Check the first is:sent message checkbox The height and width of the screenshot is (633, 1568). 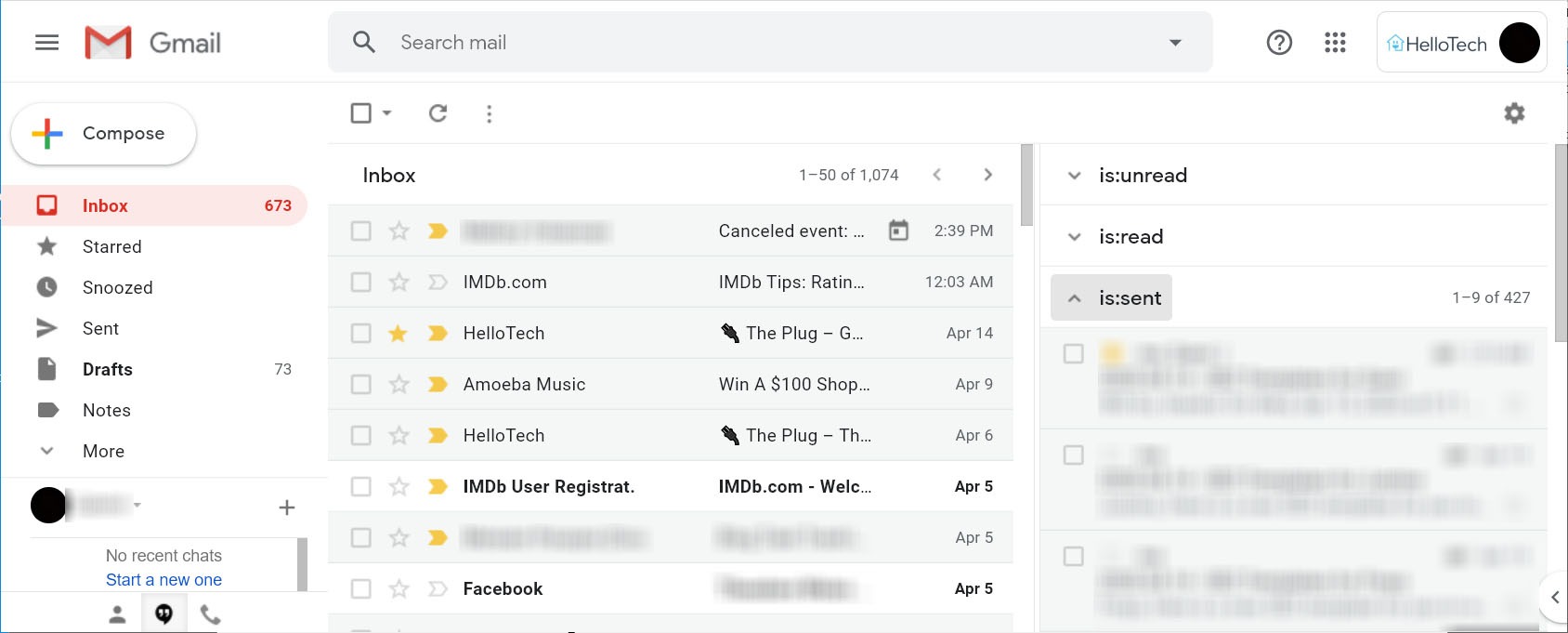click(1073, 353)
